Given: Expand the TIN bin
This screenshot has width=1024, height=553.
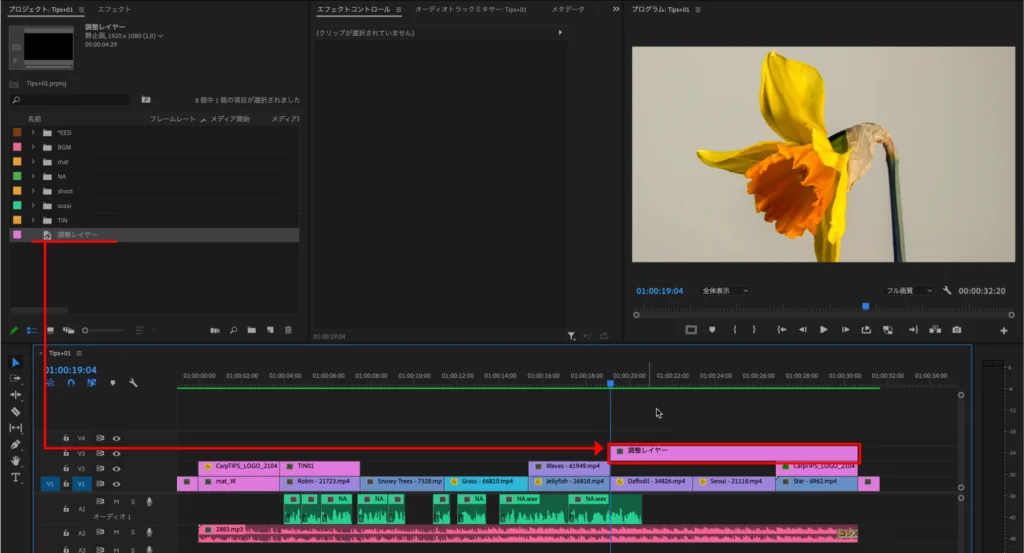Looking at the screenshot, I should 33,220.
